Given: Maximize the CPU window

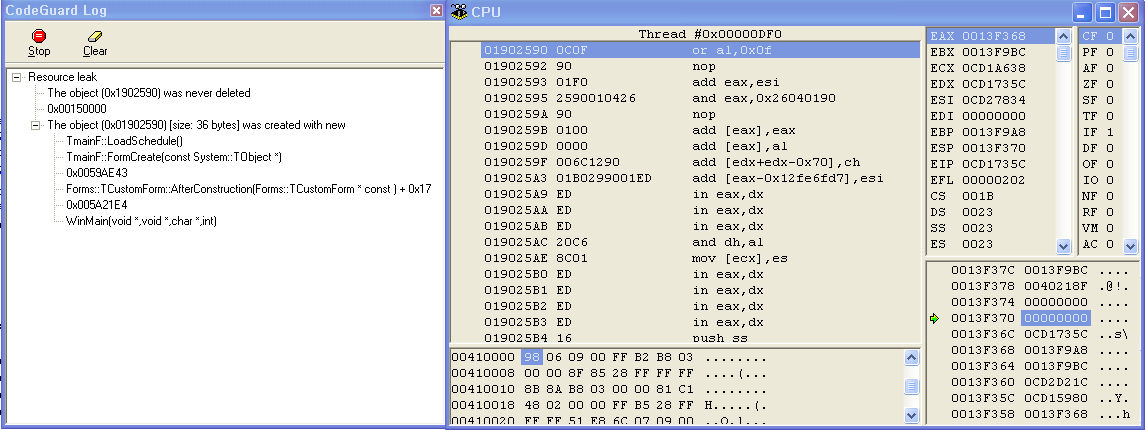Looking at the screenshot, I should tap(1106, 12).
